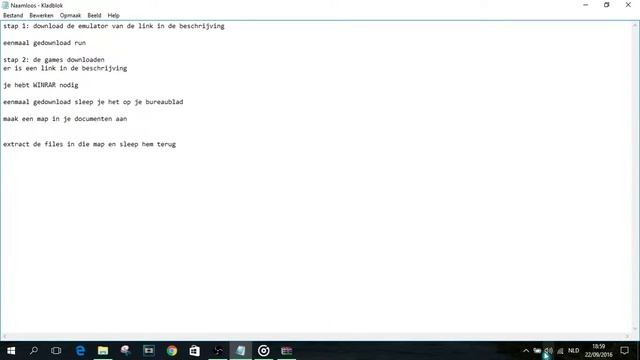640x360 pixels.
Task: Click the 'er is een link in de beschrijving' line
Action: pyautogui.click(x=65, y=68)
